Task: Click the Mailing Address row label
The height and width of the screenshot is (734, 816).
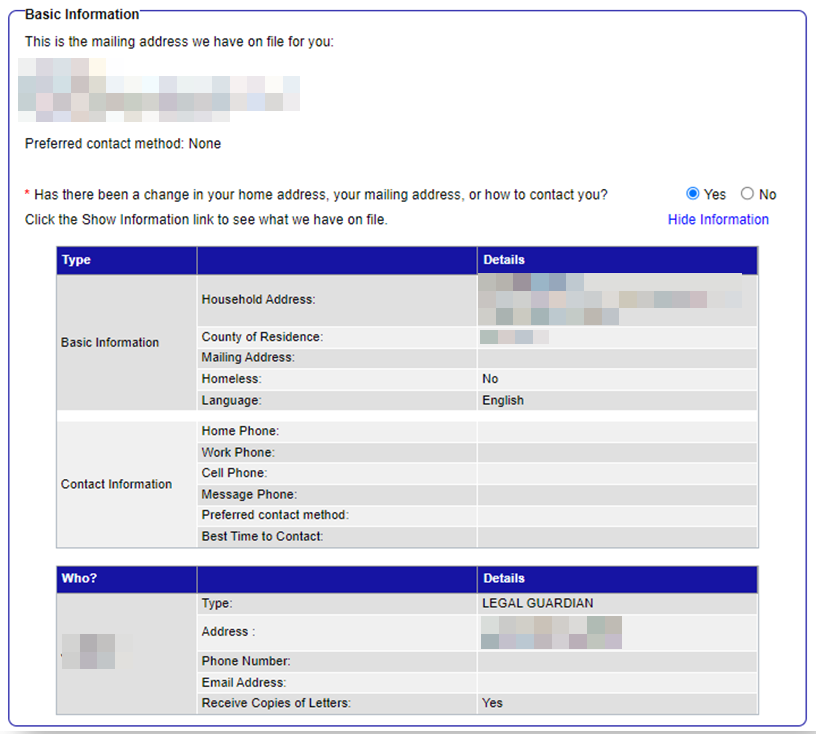Action: click(x=248, y=358)
